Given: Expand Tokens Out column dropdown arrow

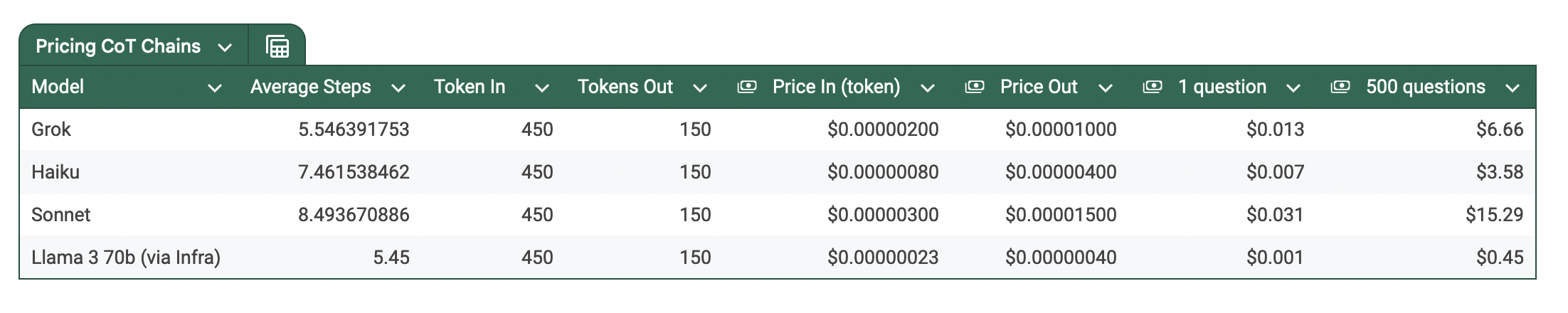Looking at the screenshot, I should pyautogui.click(x=700, y=88).
